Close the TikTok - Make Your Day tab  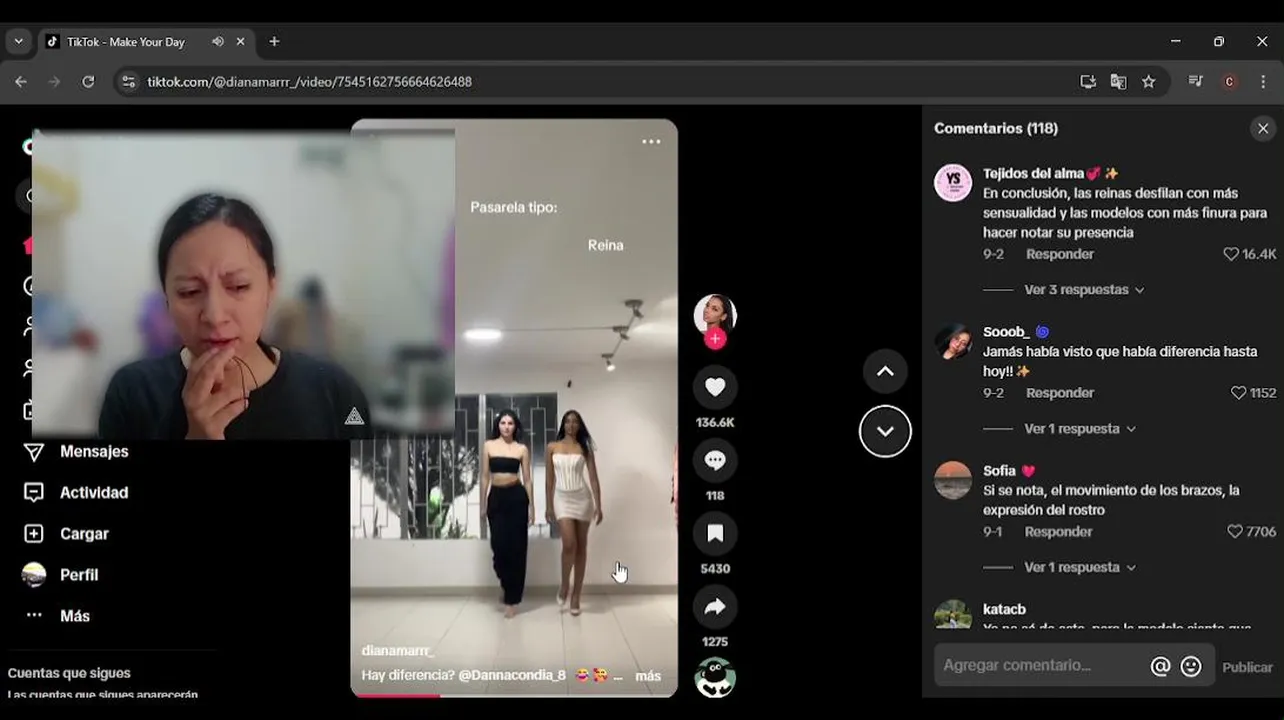point(240,42)
